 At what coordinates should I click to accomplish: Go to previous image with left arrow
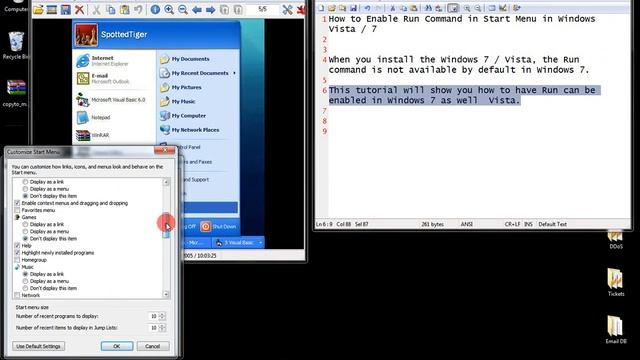click(x=197, y=9)
